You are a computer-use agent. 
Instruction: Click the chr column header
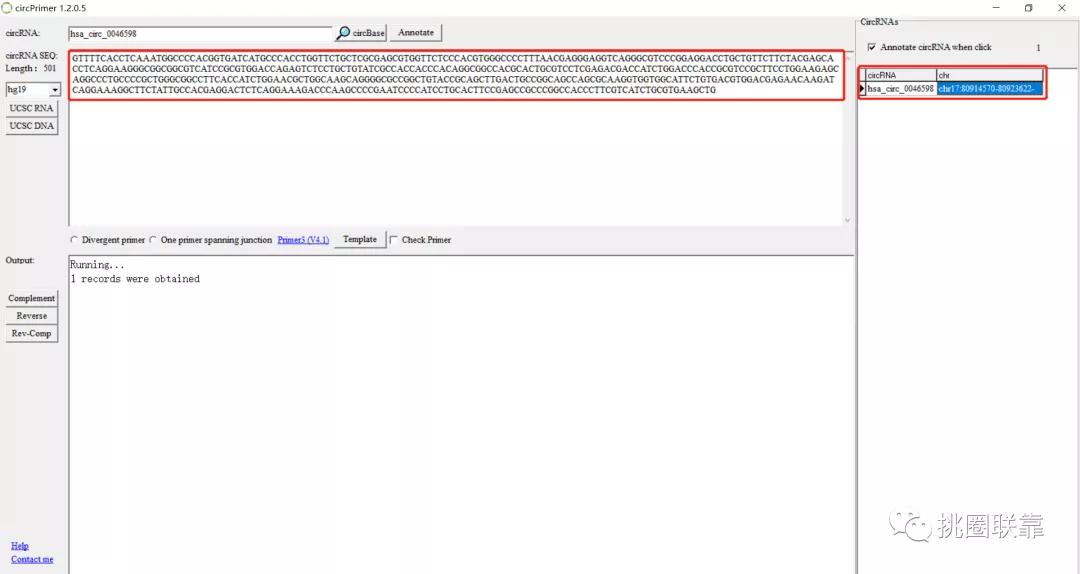pyautogui.click(x=988, y=75)
